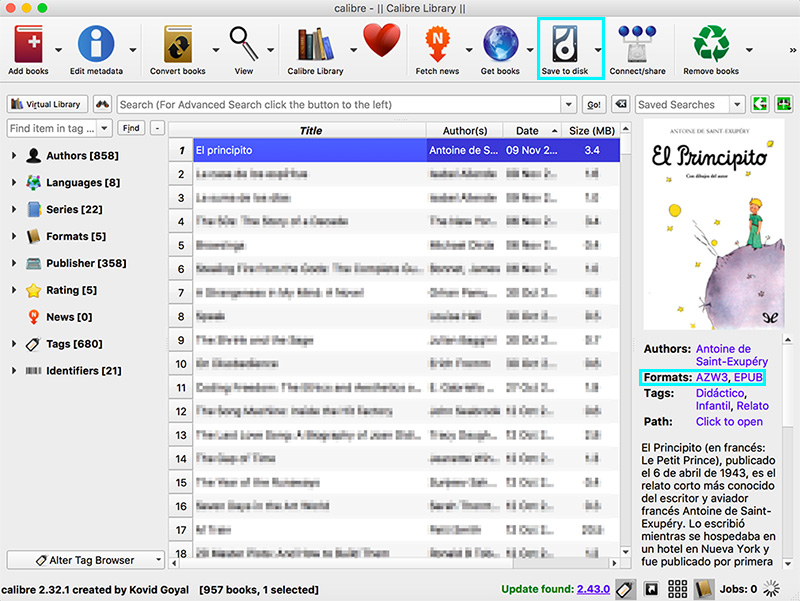The width and height of the screenshot is (800, 601).
Task: Sort by Title column header
Action: point(310,131)
